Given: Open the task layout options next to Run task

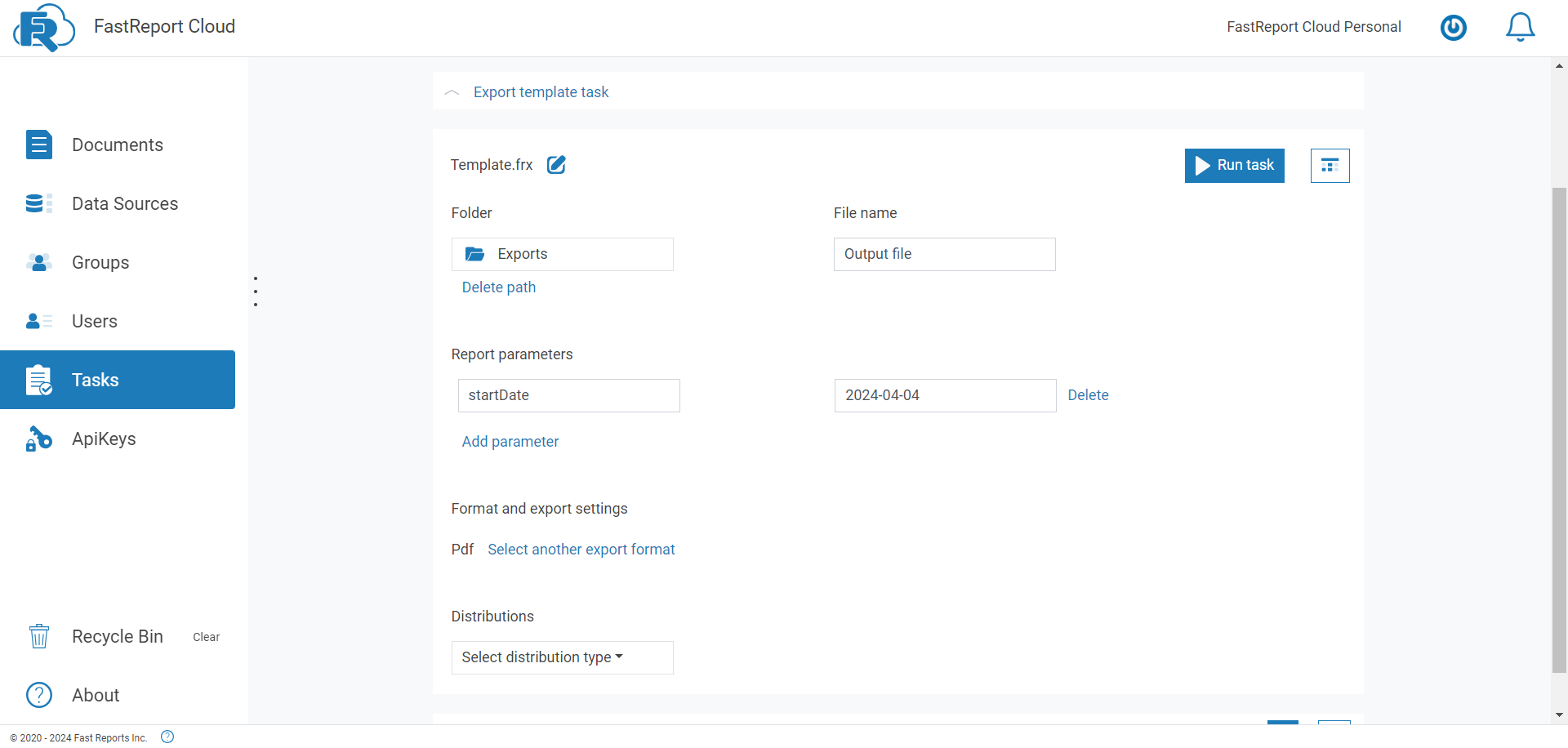Looking at the screenshot, I should 1330,165.
